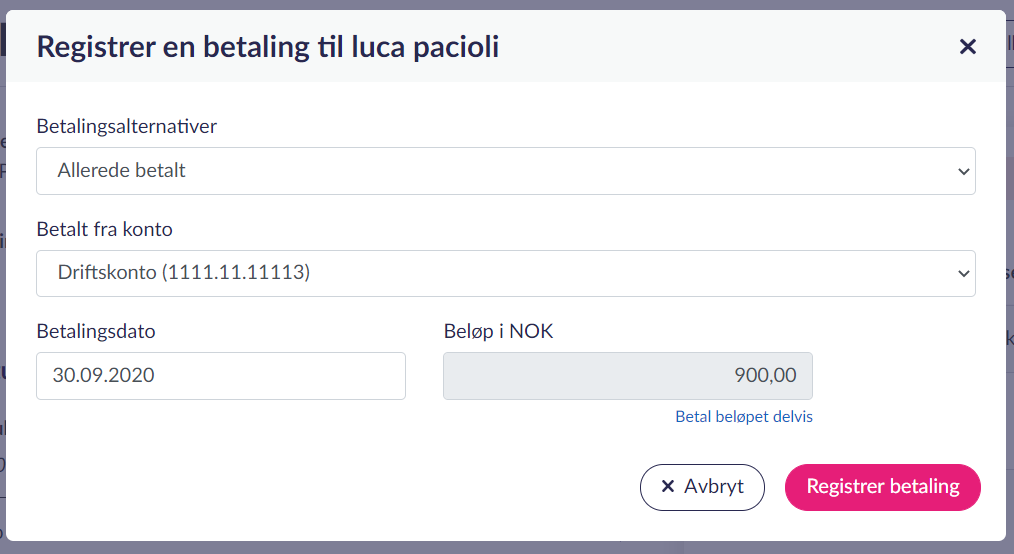This screenshot has height=554, width=1014.
Task: Expand the Betalt fra konto dropdown
Action: pyautogui.click(x=505, y=273)
